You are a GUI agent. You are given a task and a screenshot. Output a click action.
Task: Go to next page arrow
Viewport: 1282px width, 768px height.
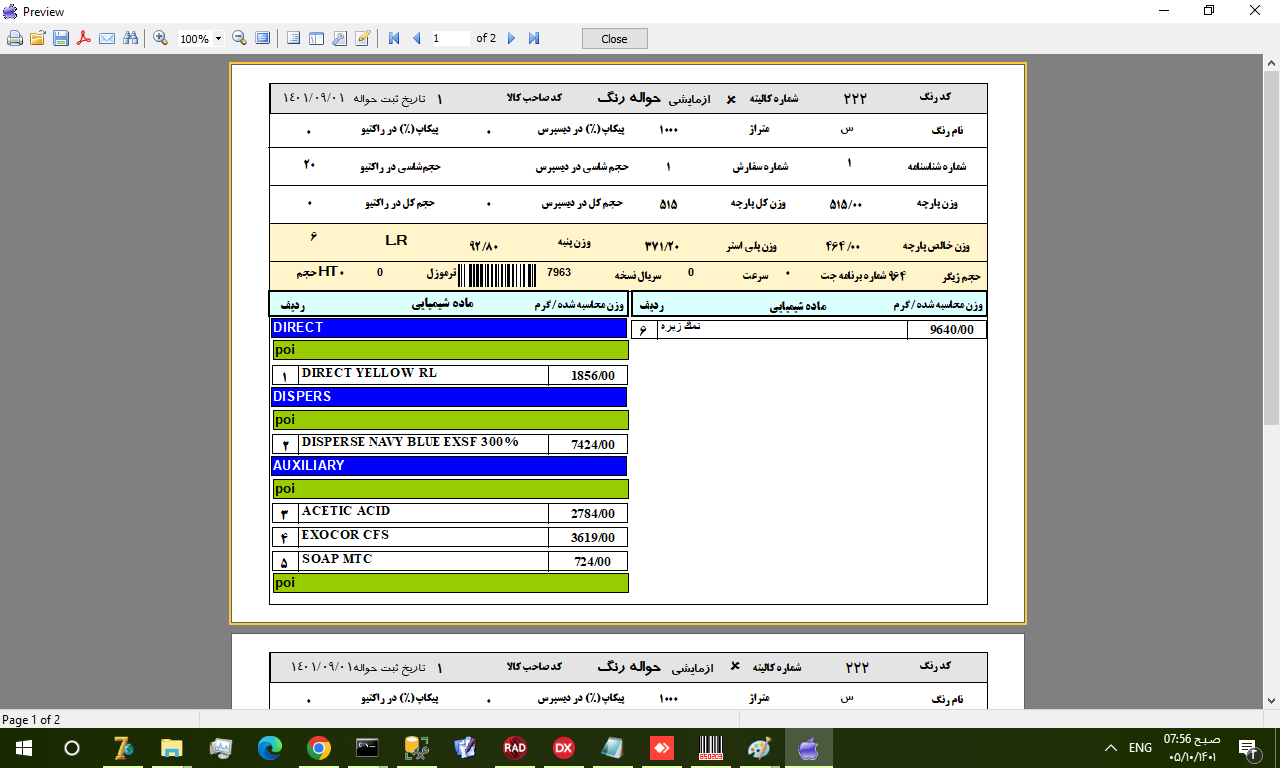[x=511, y=38]
